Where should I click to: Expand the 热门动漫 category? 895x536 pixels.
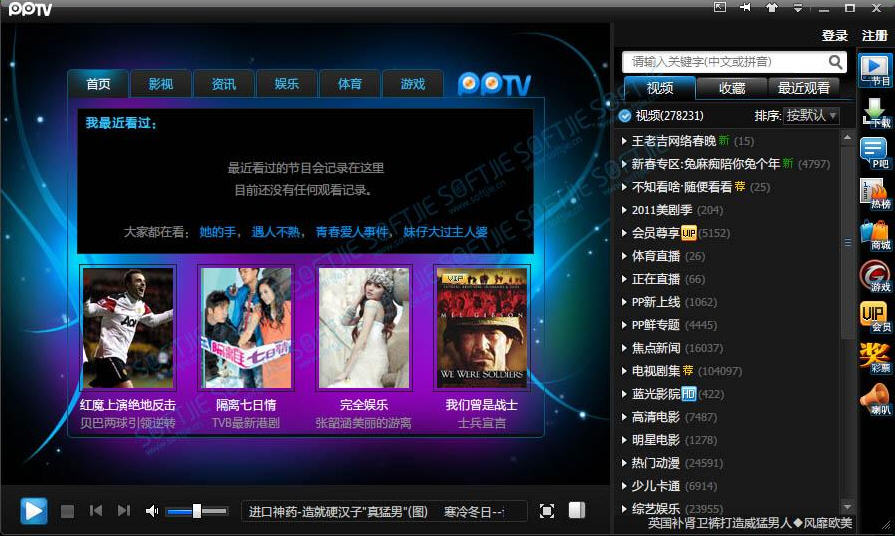tap(623, 463)
